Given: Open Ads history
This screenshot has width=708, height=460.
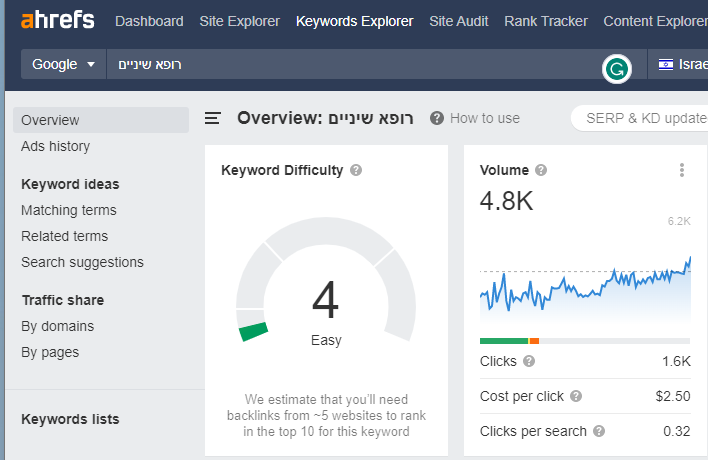Looking at the screenshot, I should click(56, 146).
